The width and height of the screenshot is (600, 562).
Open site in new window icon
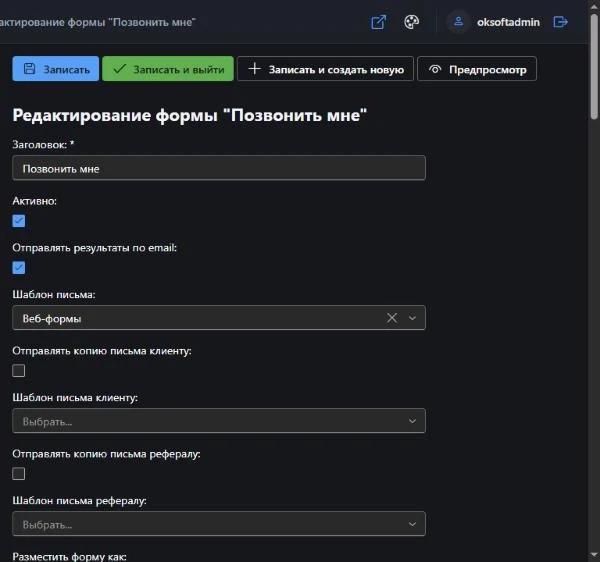click(x=378, y=22)
